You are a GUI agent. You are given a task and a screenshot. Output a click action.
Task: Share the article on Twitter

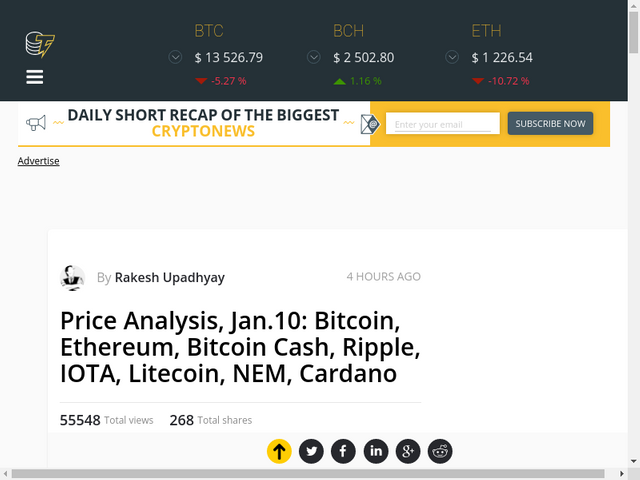(311, 452)
